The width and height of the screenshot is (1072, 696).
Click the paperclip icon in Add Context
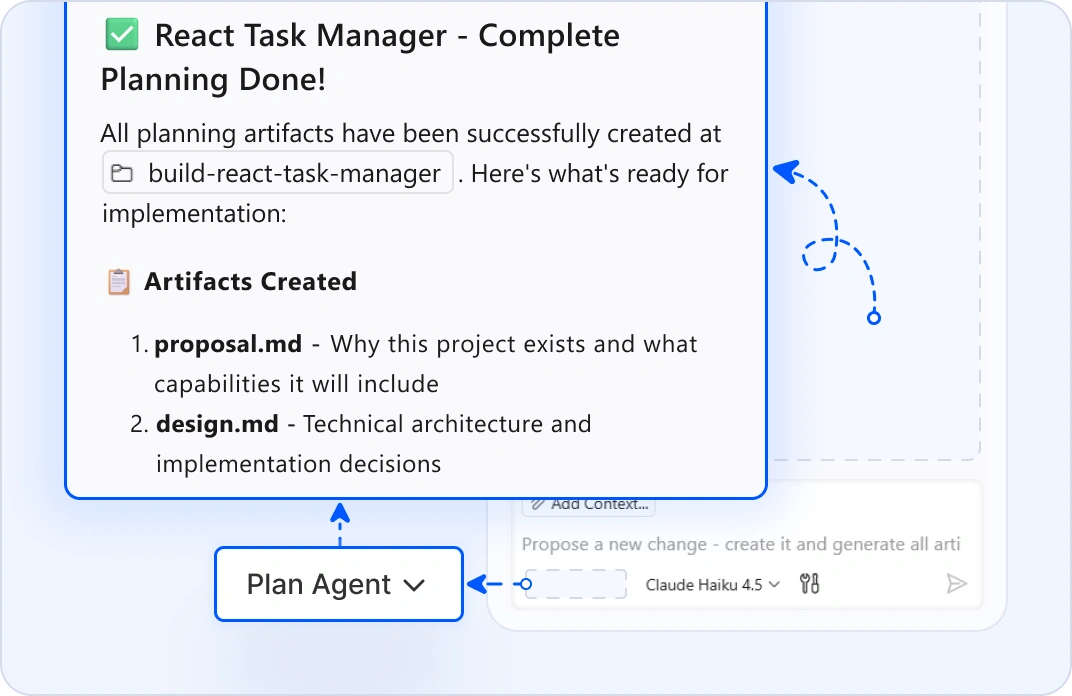pos(538,504)
